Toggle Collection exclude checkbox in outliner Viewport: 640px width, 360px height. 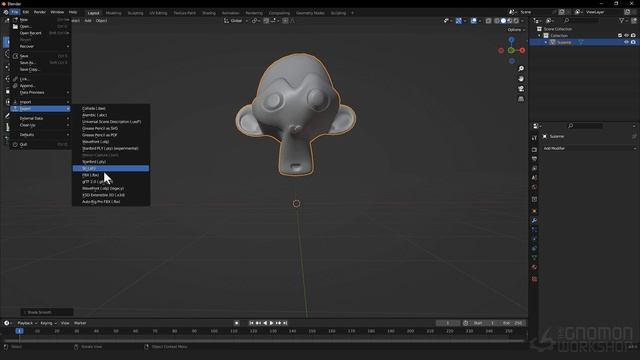(620, 36)
